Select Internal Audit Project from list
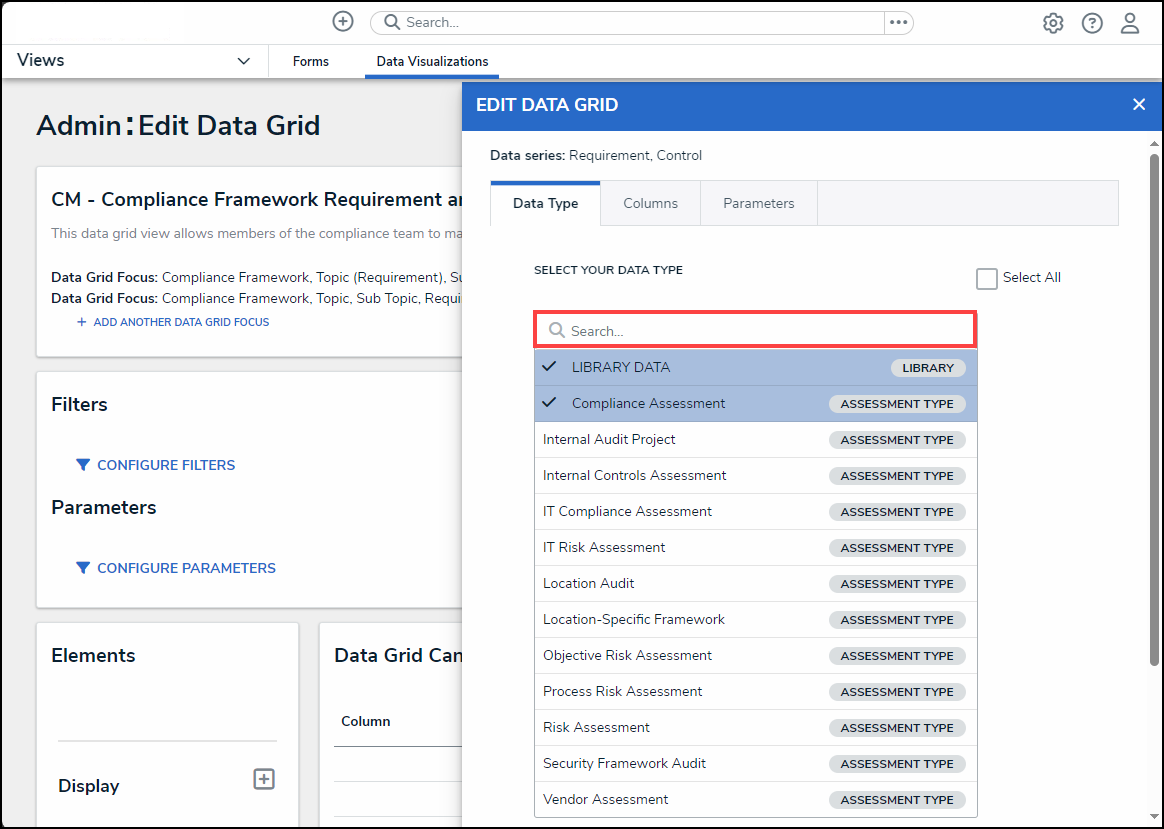The width and height of the screenshot is (1164, 829). [x=609, y=439]
